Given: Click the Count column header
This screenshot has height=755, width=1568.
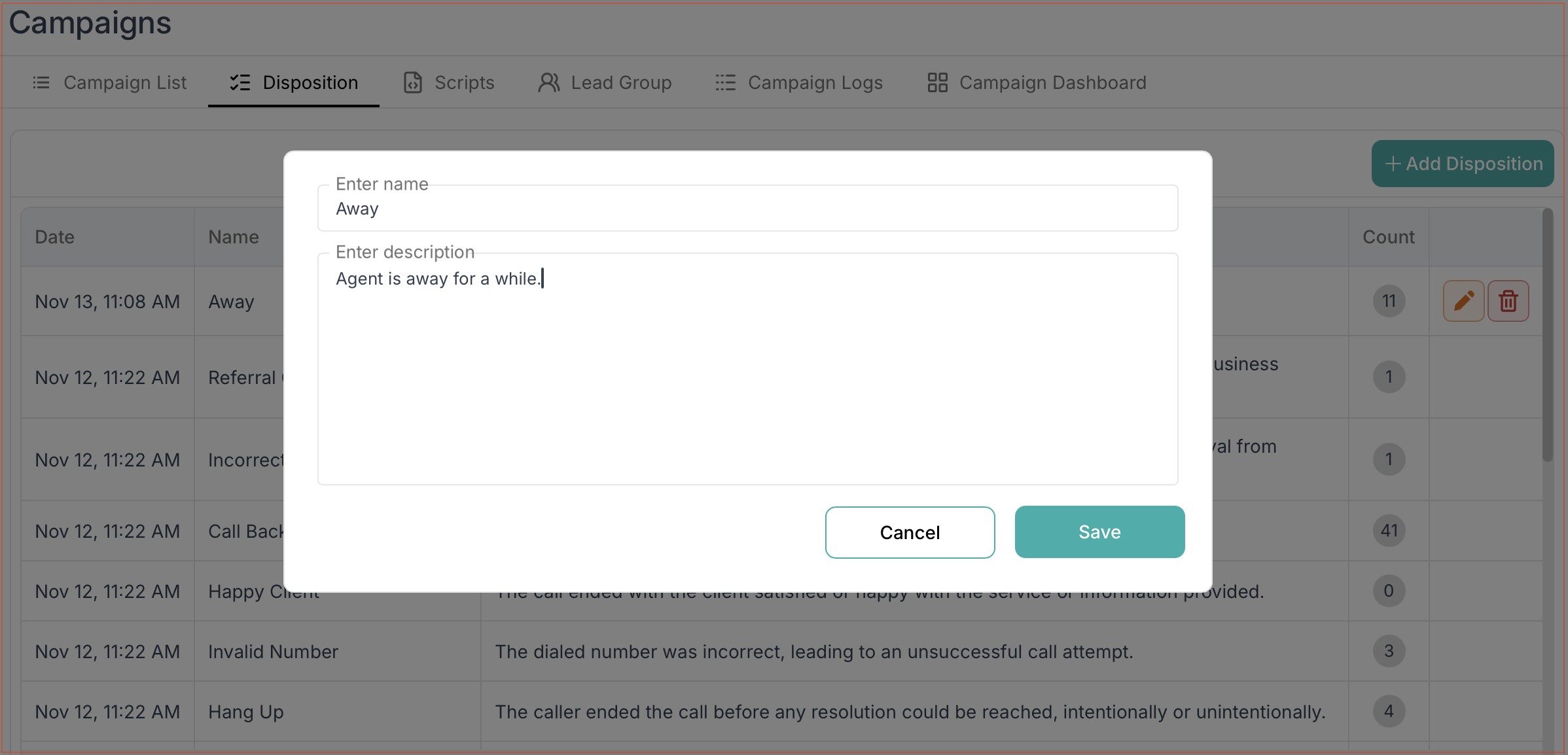Looking at the screenshot, I should pos(1388,237).
